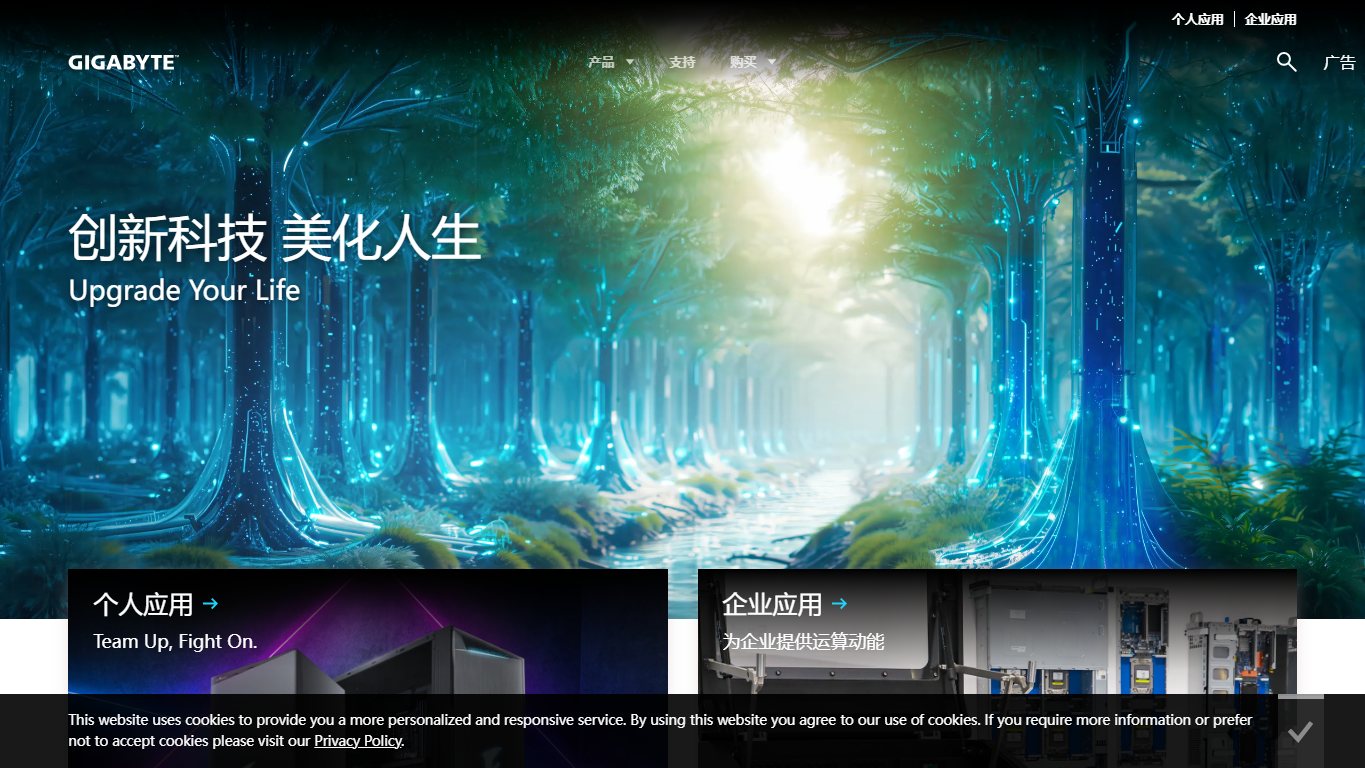
Task: Open the 个人应用 card heading
Action: (143, 604)
